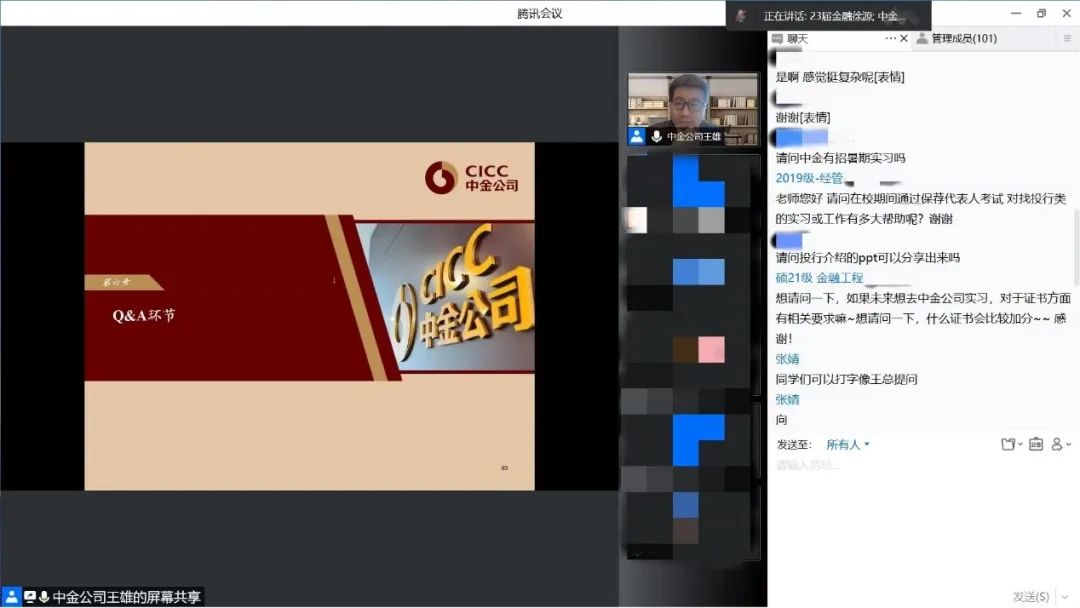Open the chat panel more-options ellipsis
The image size is (1080, 608).
(x=891, y=39)
